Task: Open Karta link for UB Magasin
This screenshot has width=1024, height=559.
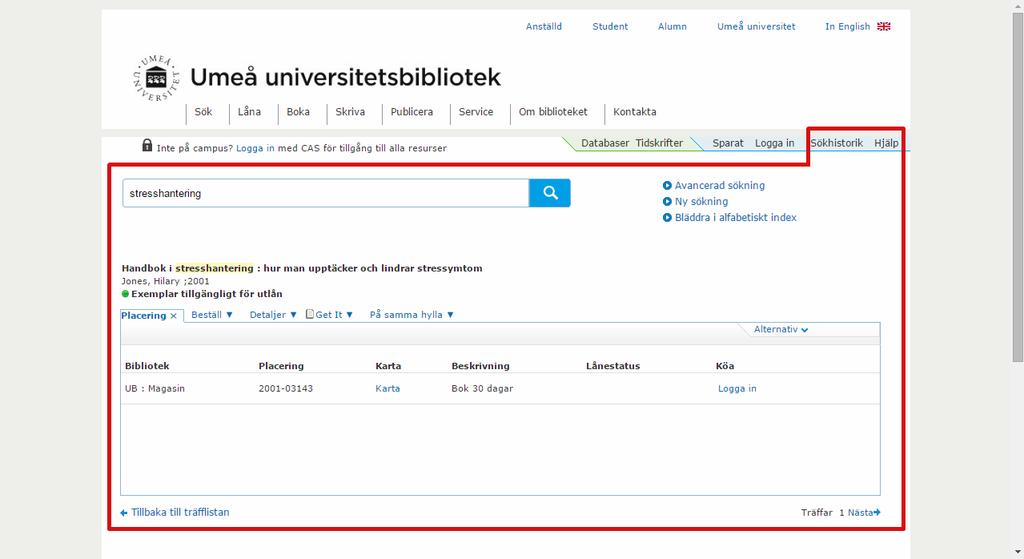Action: click(387, 389)
